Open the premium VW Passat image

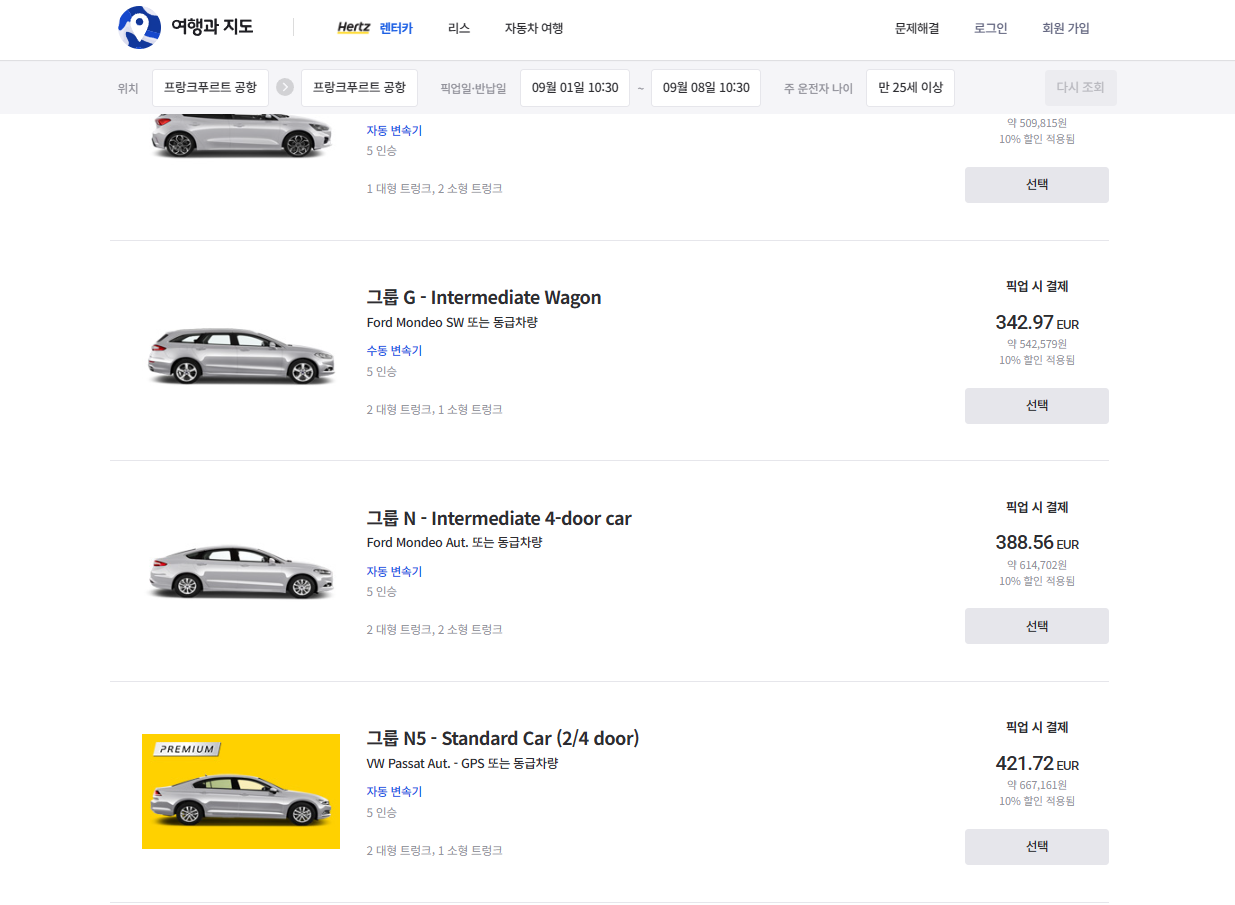pyautogui.click(x=241, y=791)
